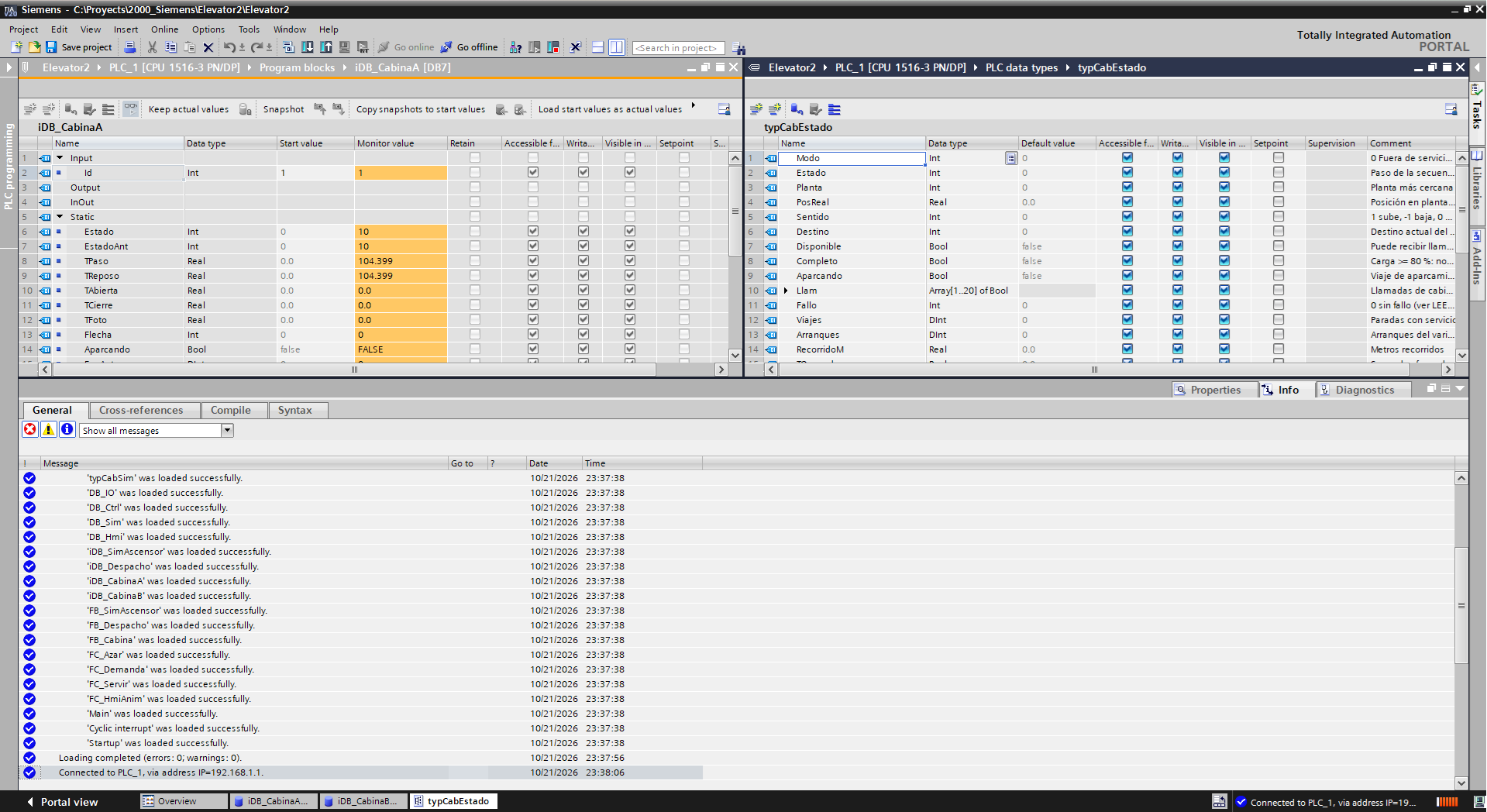This screenshot has width=1487, height=812.
Task: Click the Search in project field
Action: click(x=679, y=48)
